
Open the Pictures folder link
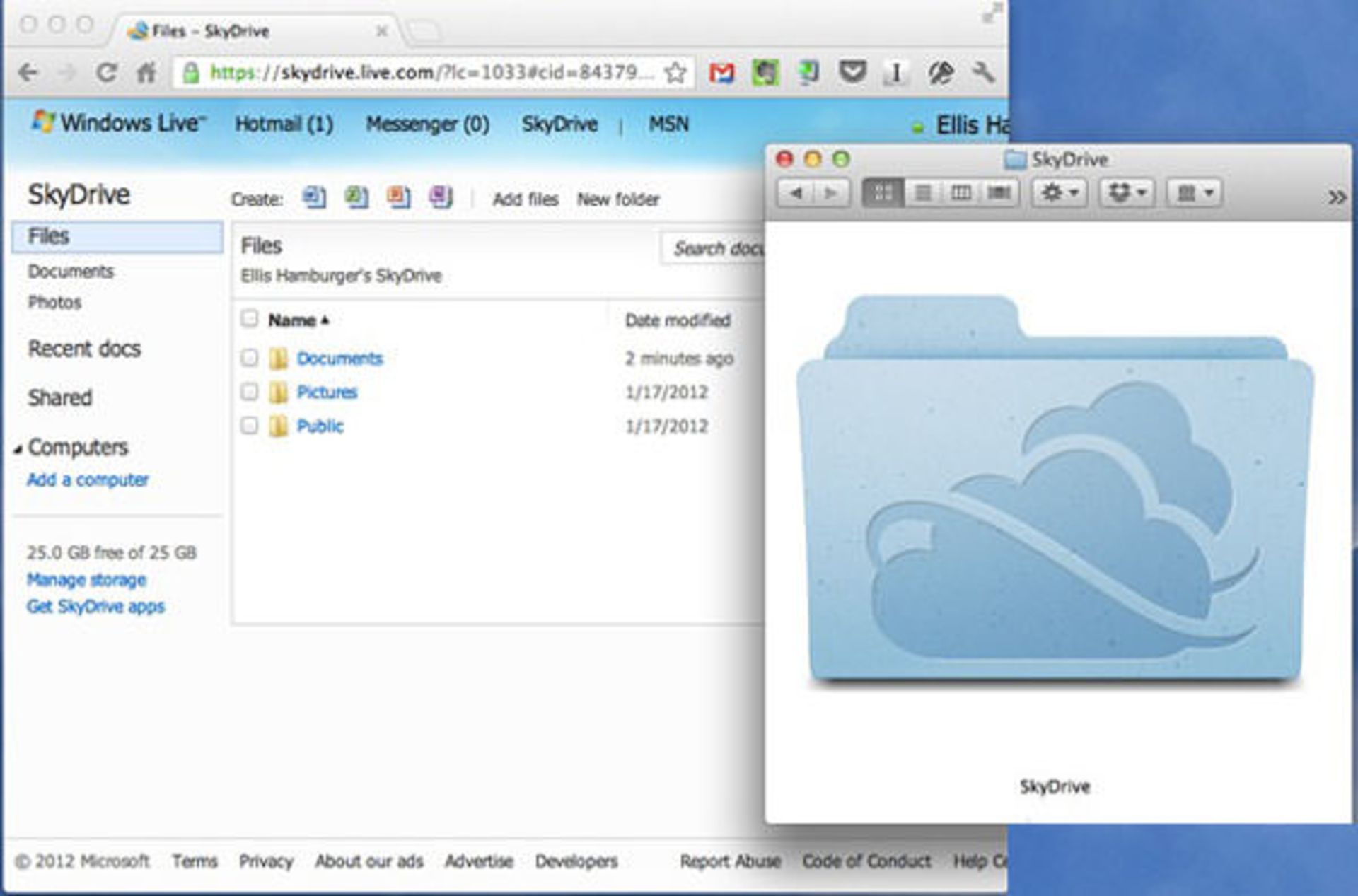(x=327, y=392)
